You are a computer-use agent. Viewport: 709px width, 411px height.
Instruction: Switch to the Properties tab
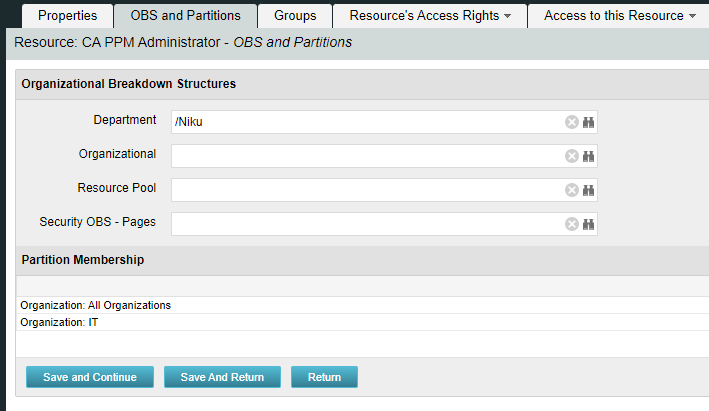click(x=68, y=16)
